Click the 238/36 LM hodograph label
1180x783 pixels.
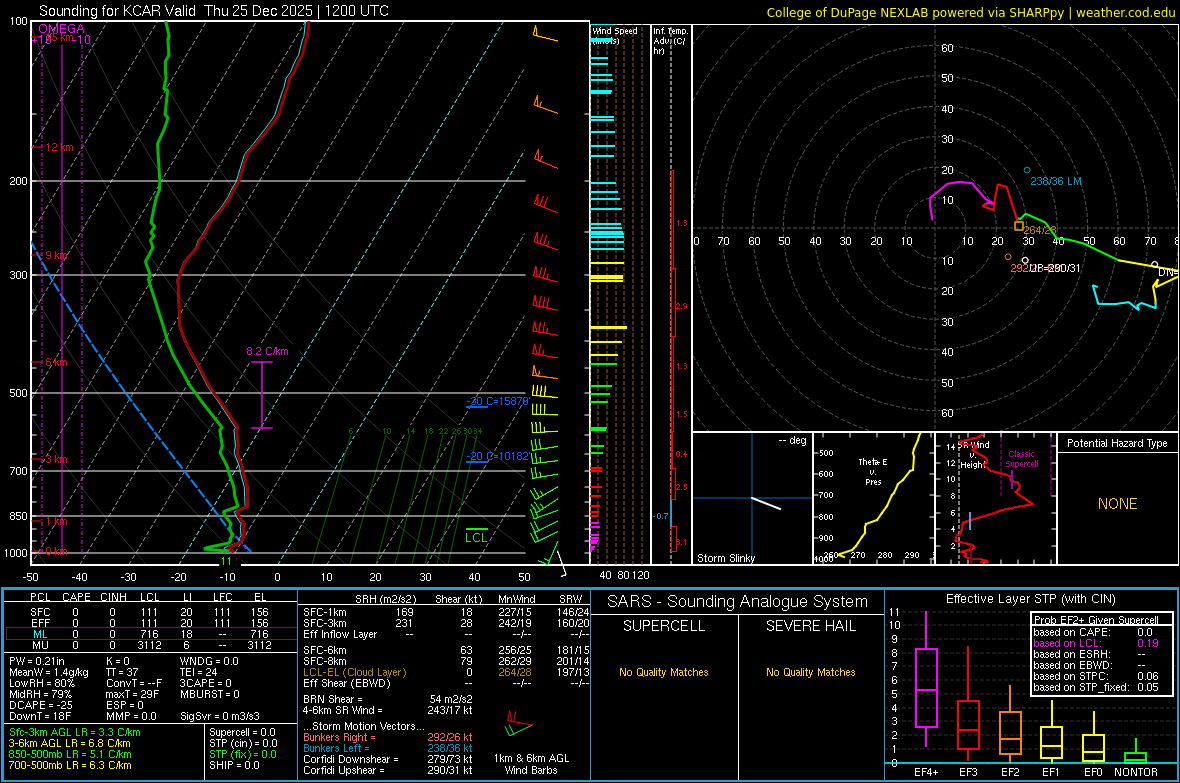[1056, 181]
